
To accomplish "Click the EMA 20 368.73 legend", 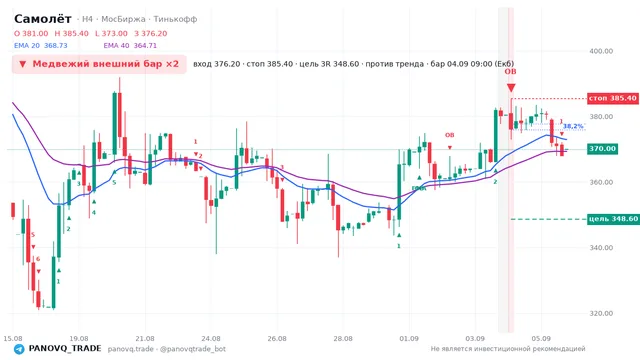I will tap(40, 45).
